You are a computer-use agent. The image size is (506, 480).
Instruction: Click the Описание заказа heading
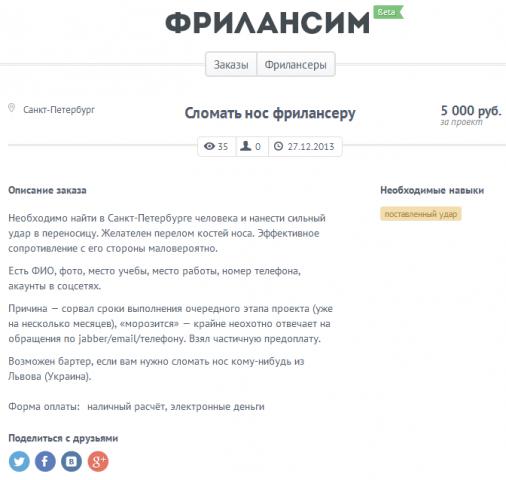[x=47, y=190]
